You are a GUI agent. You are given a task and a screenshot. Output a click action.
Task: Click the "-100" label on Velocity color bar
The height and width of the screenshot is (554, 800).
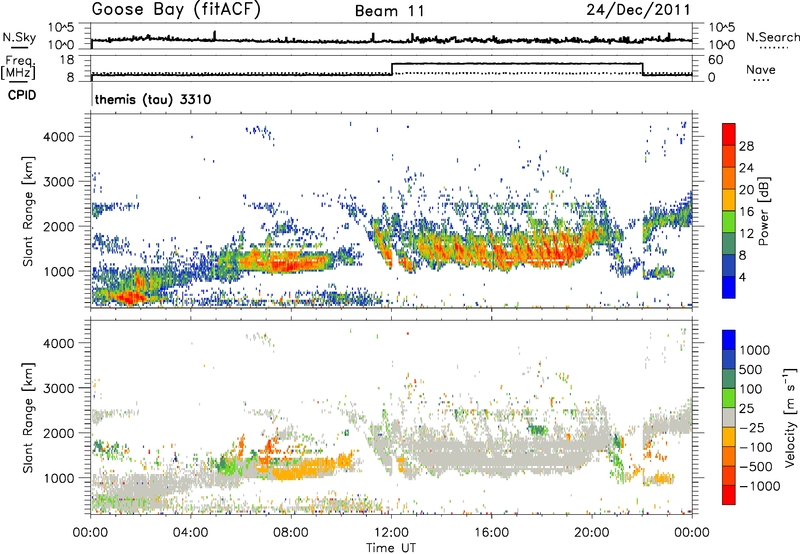point(756,447)
